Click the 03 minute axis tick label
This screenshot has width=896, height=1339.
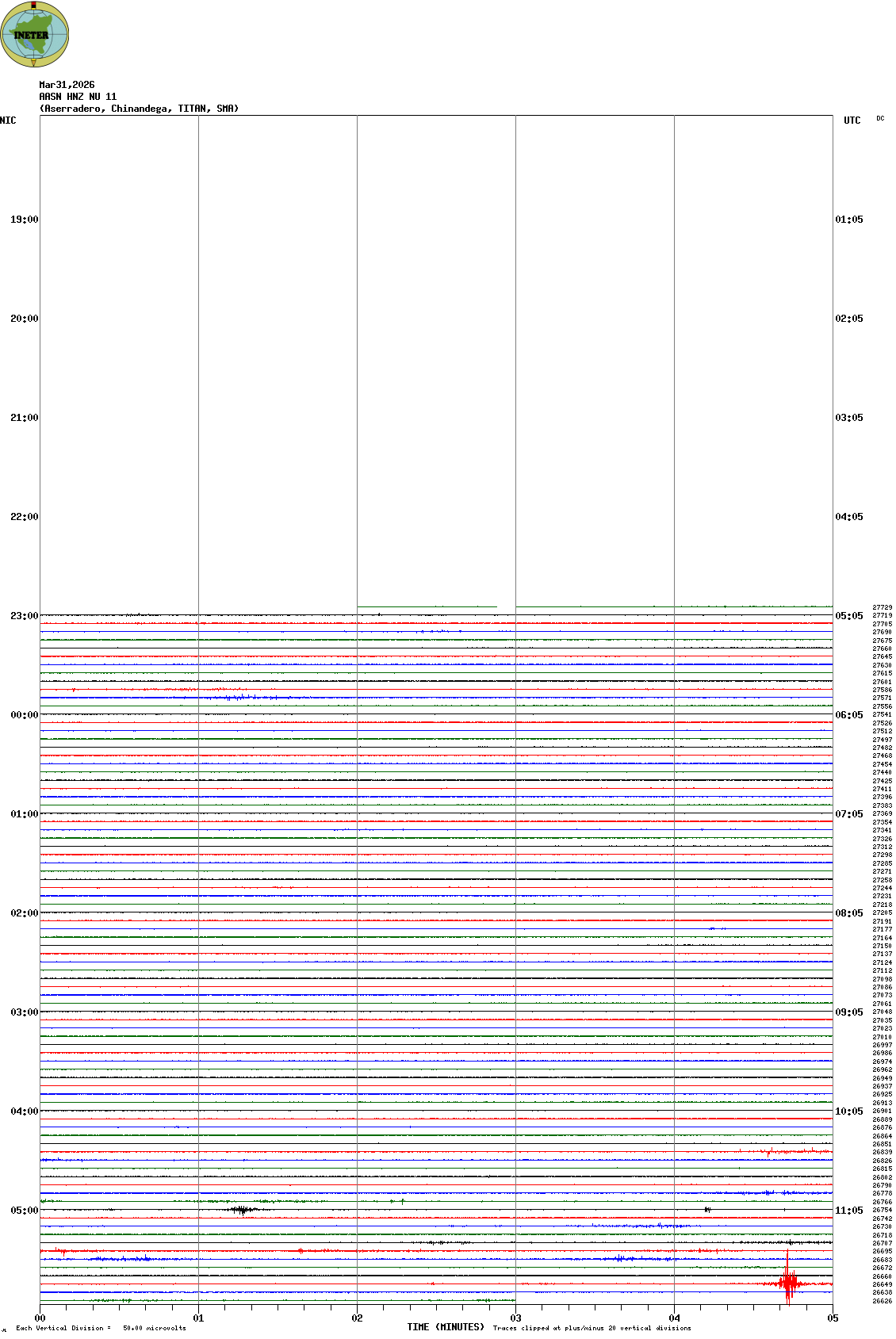(x=515, y=1318)
